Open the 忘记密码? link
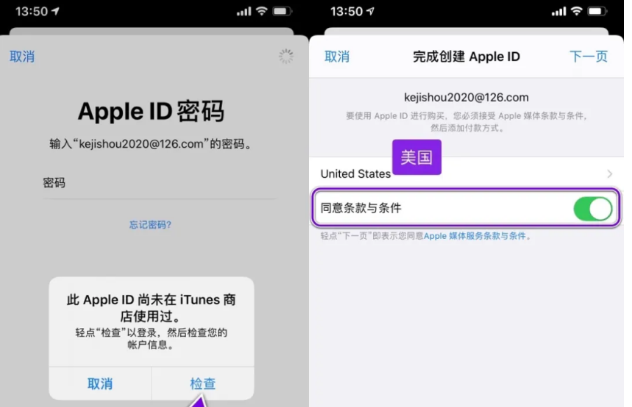The height and width of the screenshot is (407, 632). (150, 225)
